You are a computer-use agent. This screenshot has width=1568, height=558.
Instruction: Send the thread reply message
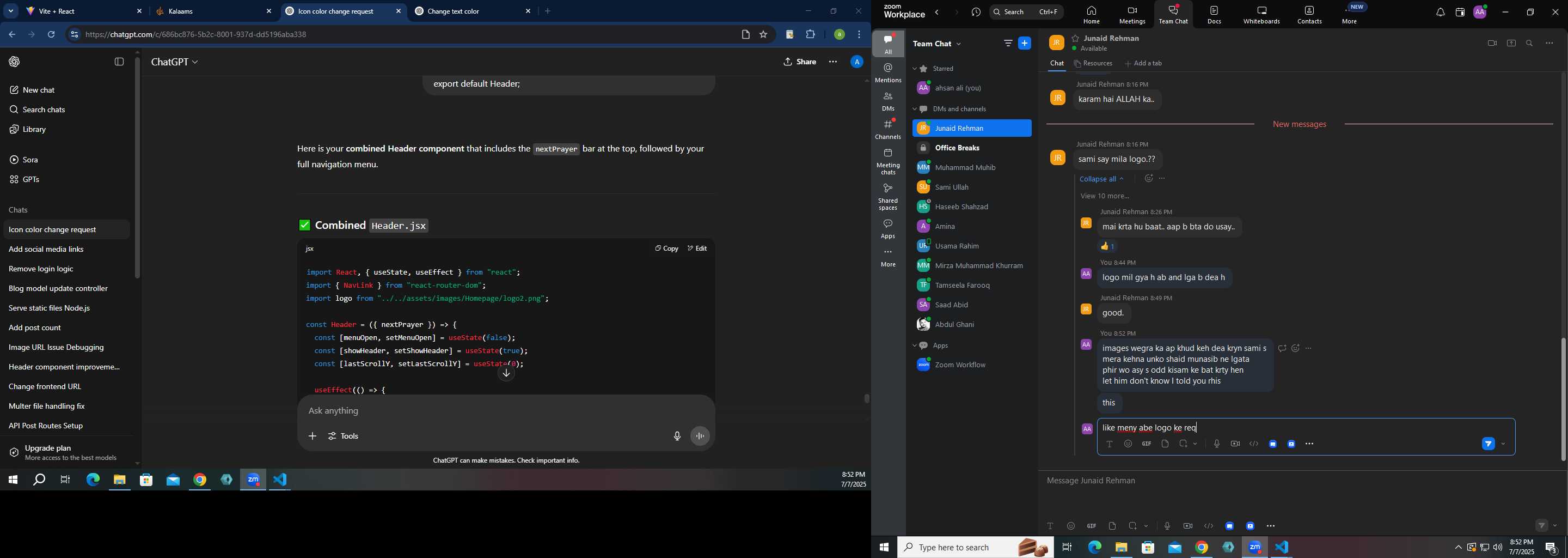pos(1489,444)
